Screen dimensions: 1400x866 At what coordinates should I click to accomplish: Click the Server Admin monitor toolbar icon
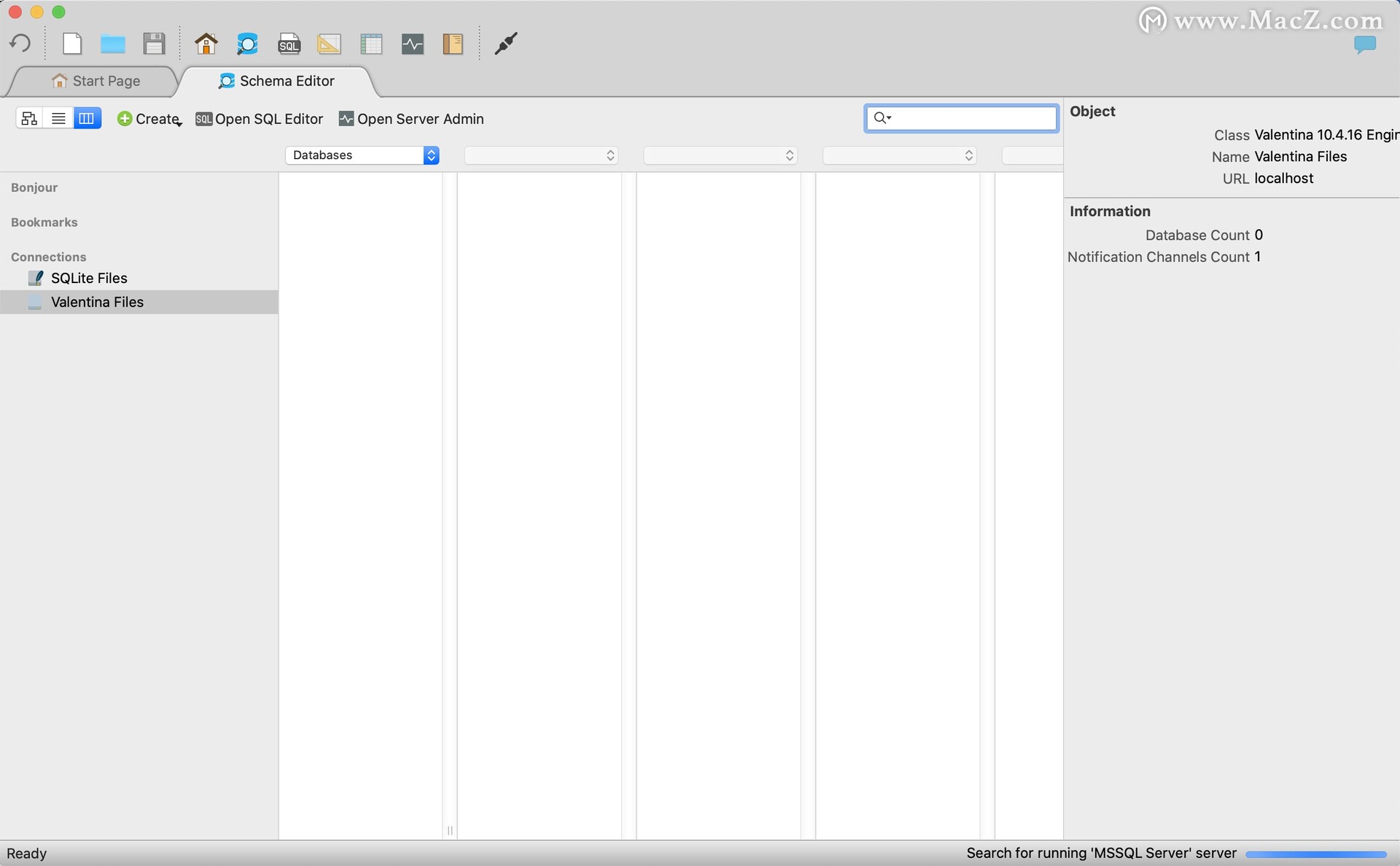tap(412, 44)
